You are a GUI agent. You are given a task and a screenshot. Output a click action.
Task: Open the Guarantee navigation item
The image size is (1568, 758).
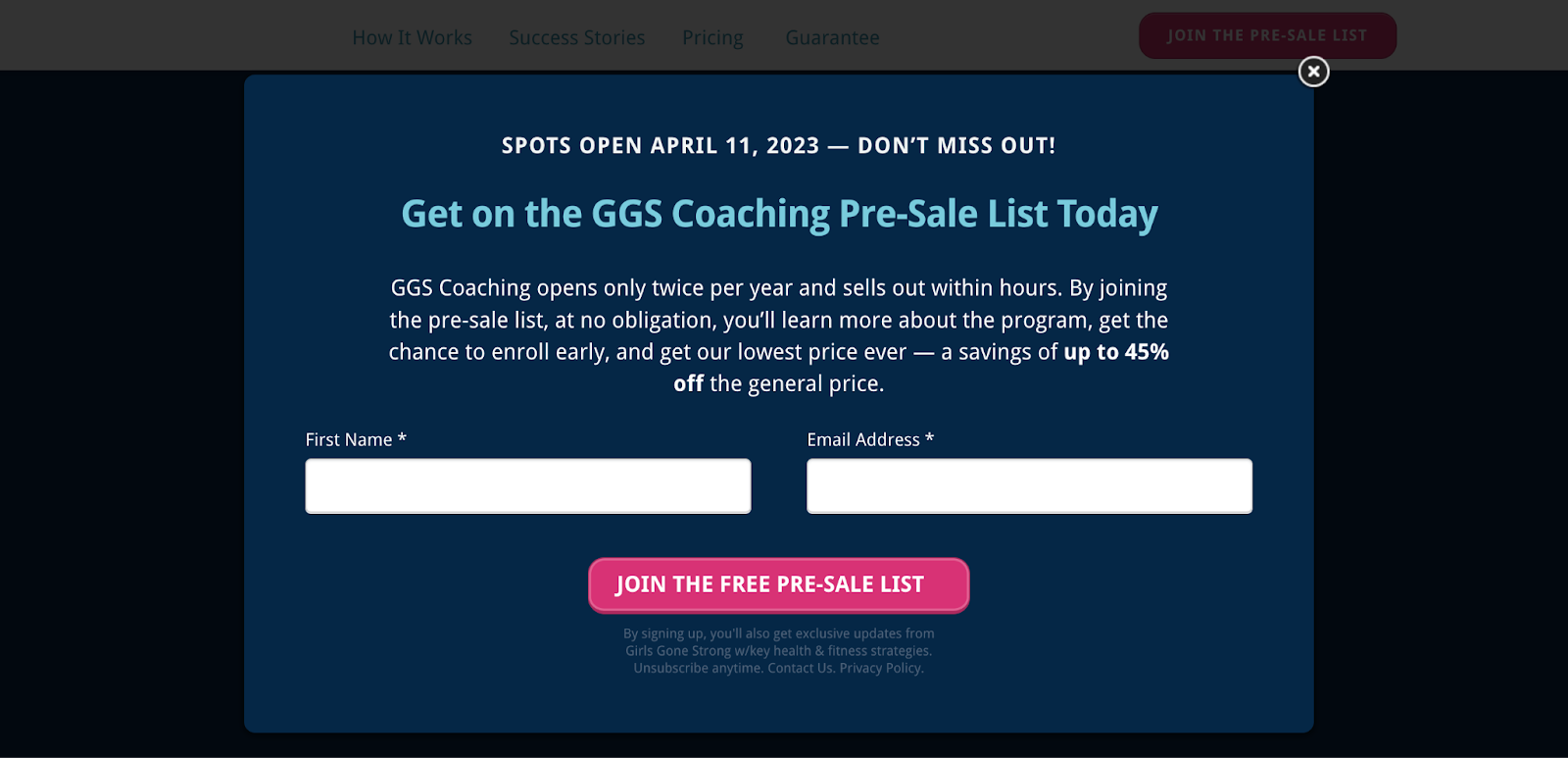click(832, 37)
